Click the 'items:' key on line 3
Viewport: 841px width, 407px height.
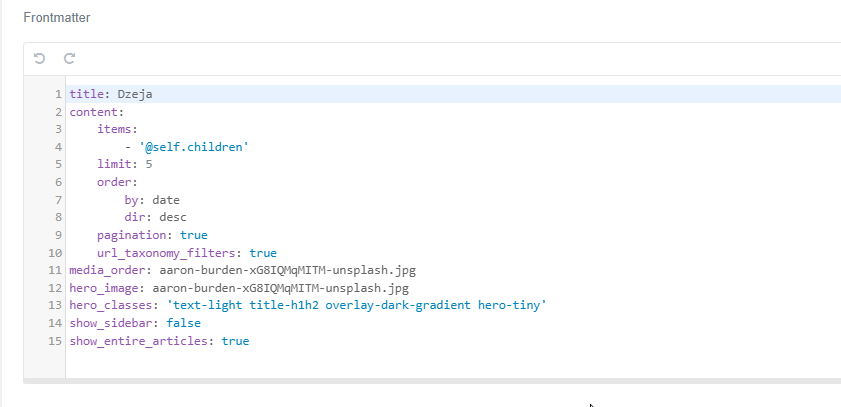(x=117, y=129)
